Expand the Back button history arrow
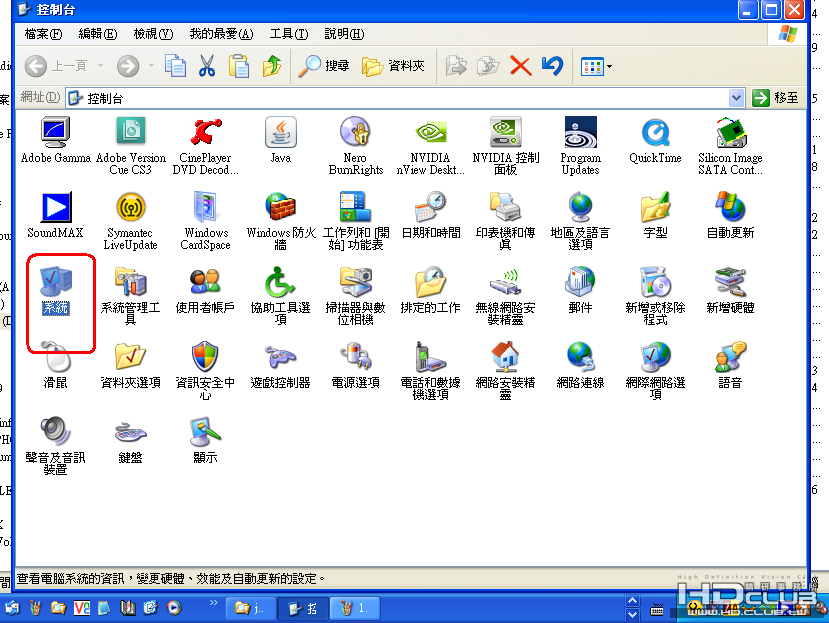The width and height of the screenshot is (829, 623). [98, 67]
